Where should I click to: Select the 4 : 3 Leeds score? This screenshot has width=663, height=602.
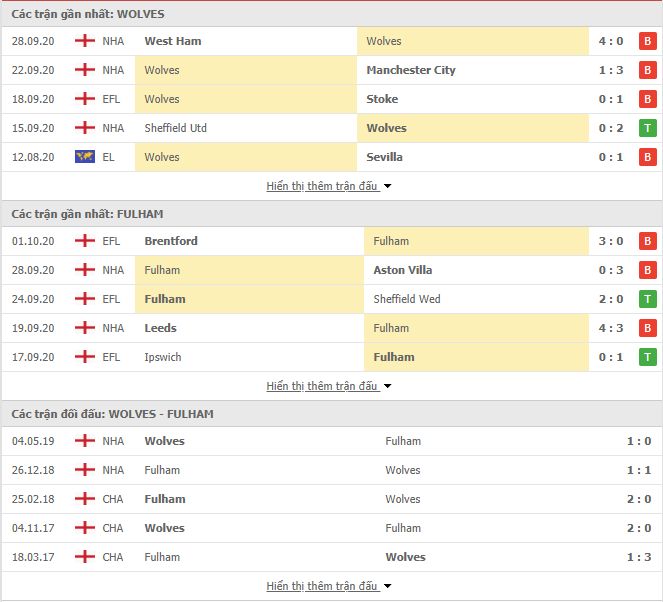611,328
